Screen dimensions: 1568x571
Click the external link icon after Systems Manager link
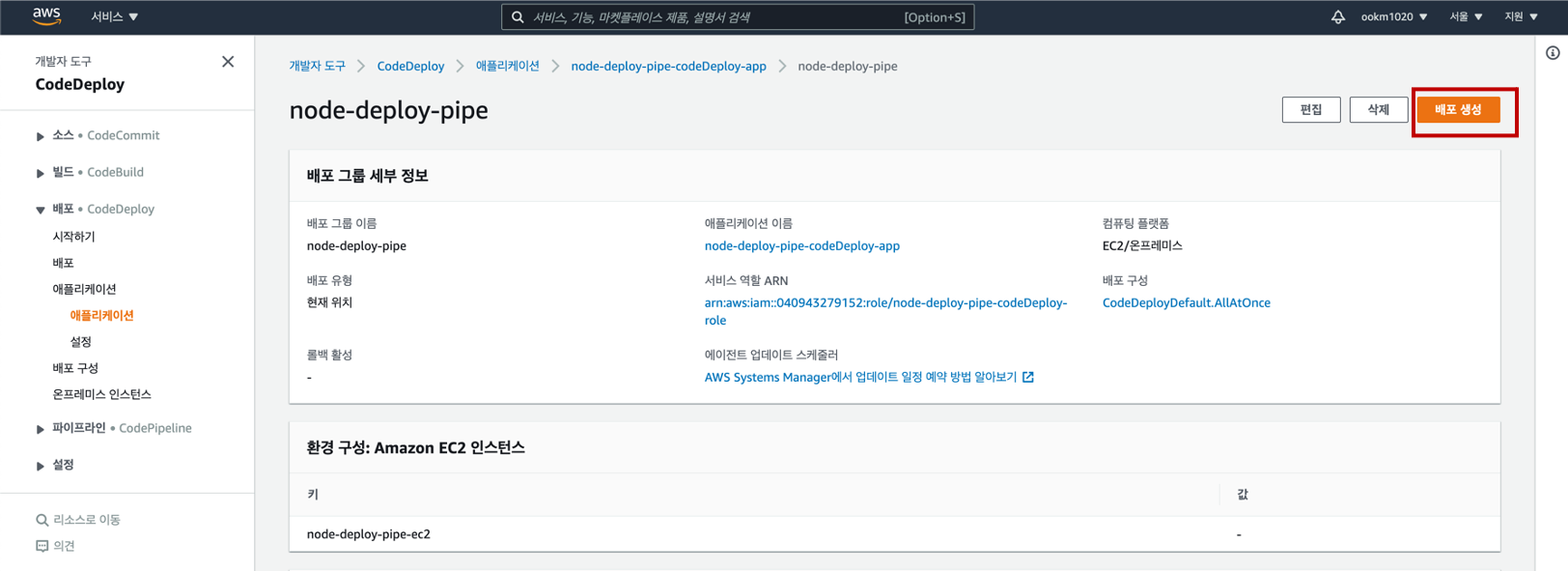pyautogui.click(x=1028, y=377)
